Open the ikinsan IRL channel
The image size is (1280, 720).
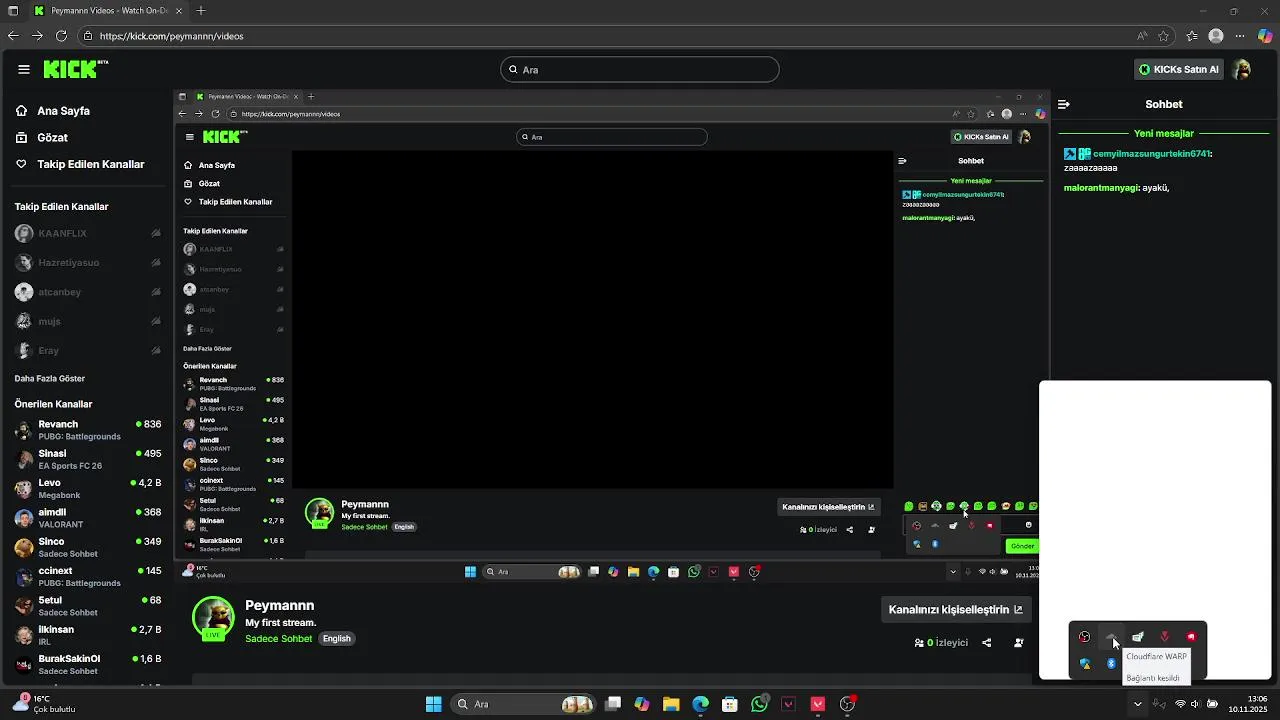click(x=87, y=635)
